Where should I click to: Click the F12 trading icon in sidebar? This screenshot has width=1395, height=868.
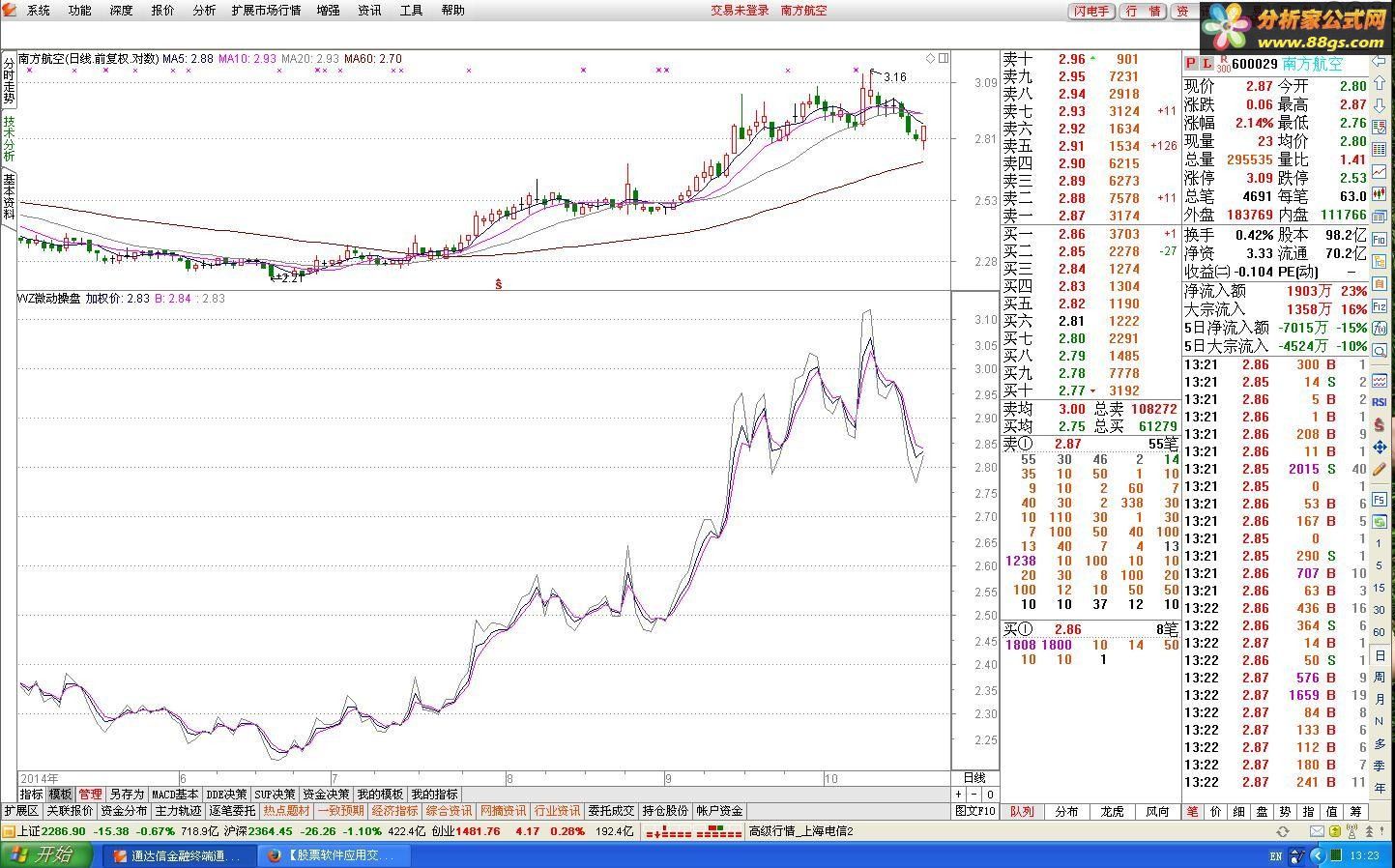pos(1379,305)
